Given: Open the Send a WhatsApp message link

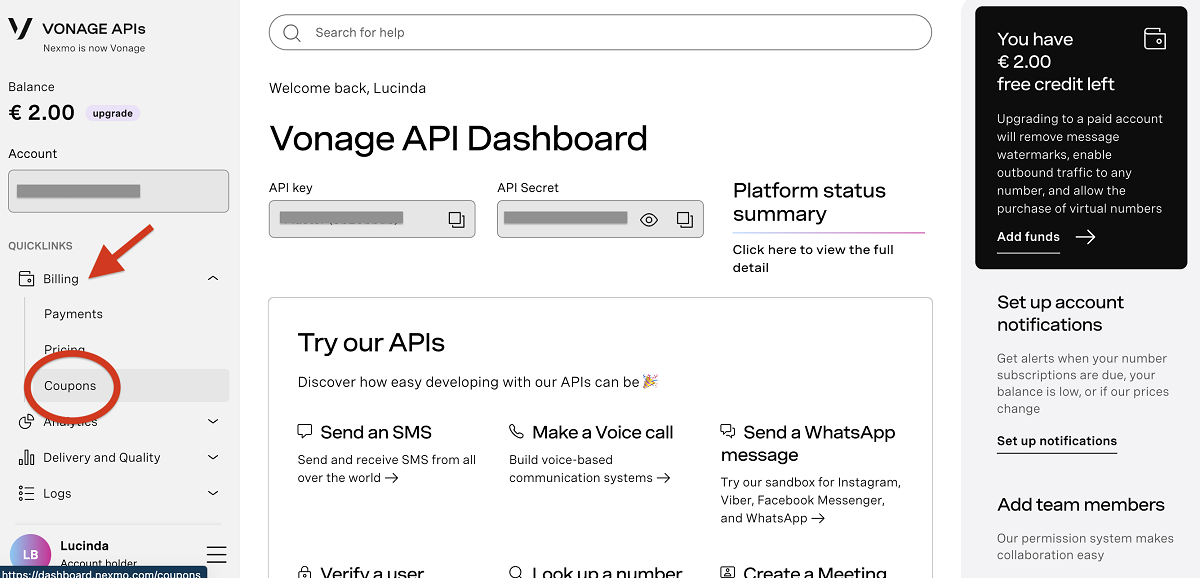Looking at the screenshot, I should coord(808,444).
